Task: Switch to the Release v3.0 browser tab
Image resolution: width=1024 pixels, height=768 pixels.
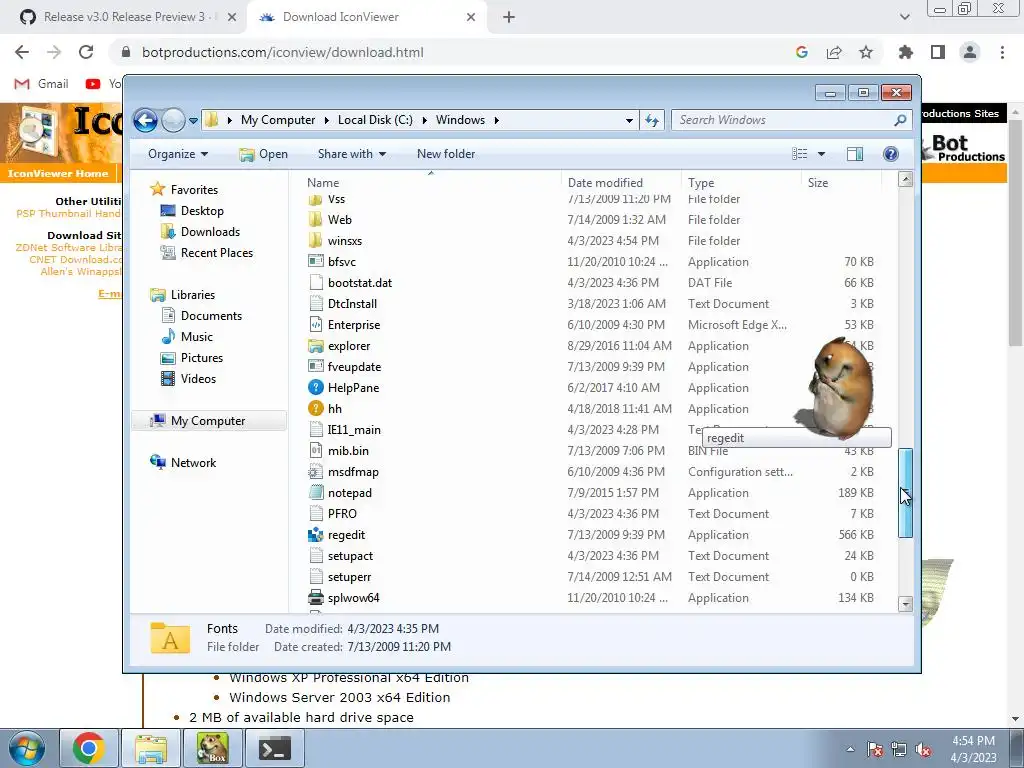Action: [124, 17]
